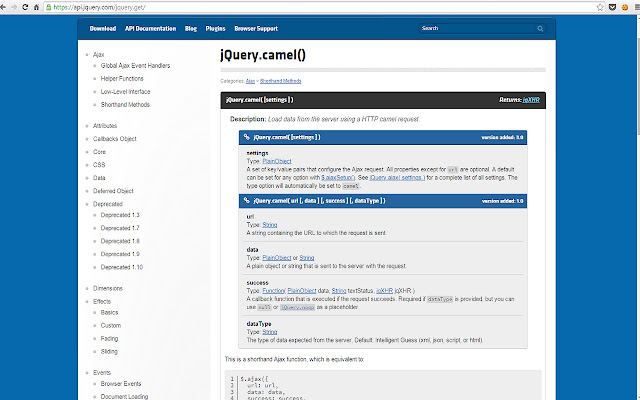Viewport: 640px width, 400px height.
Task: Select Core in the sidebar
Action: point(99,152)
